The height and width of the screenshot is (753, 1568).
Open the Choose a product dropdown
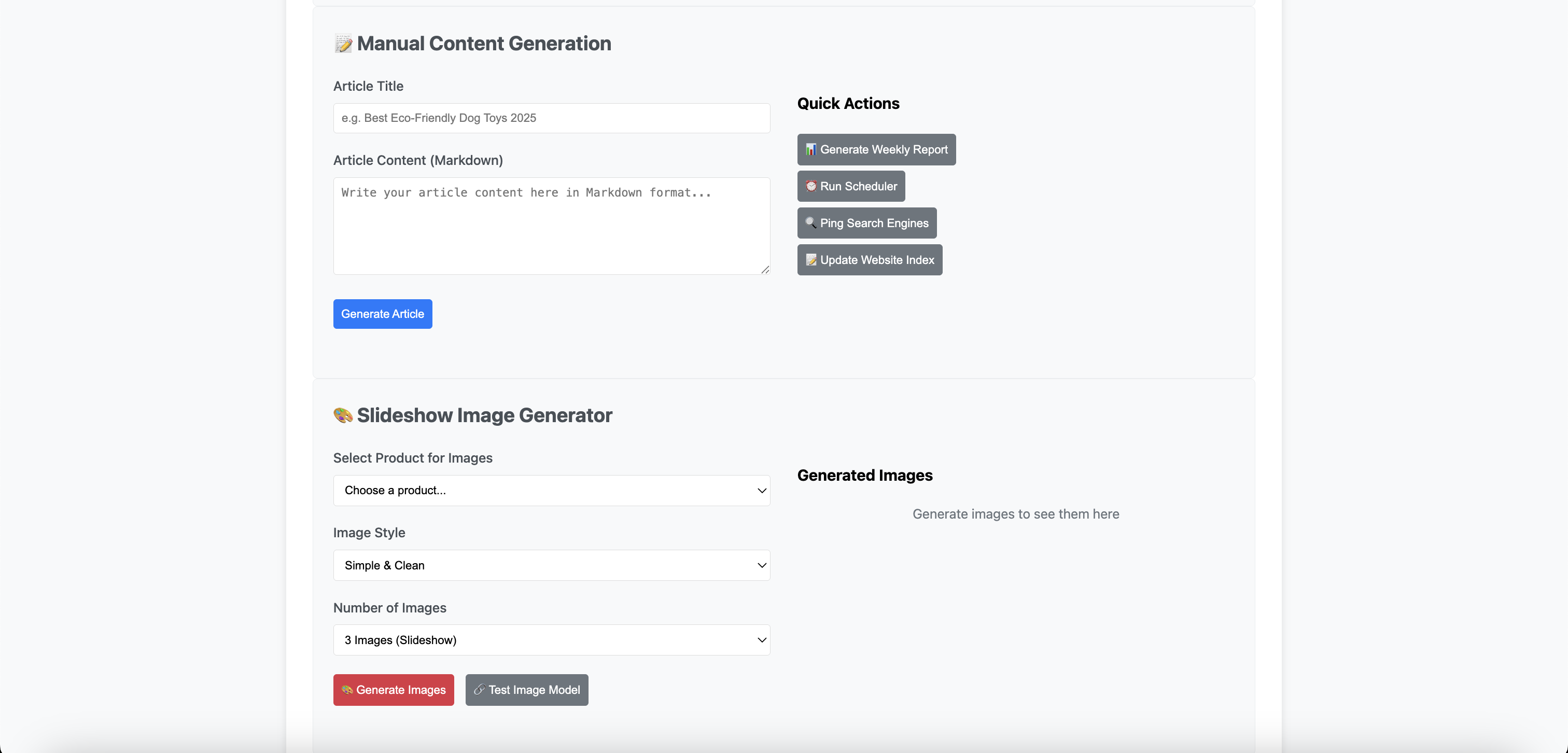551,491
